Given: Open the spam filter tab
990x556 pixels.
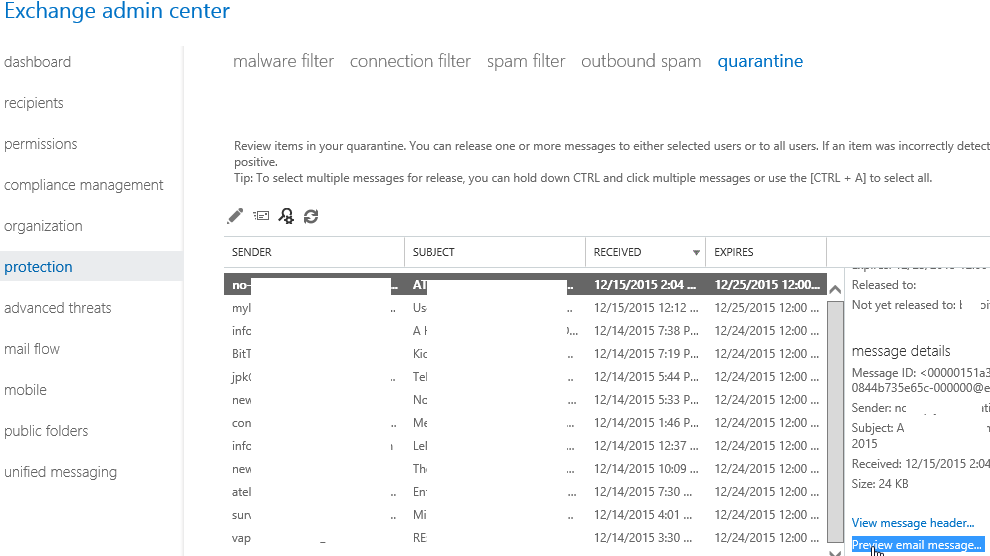Looking at the screenshot, I should 526,61.
